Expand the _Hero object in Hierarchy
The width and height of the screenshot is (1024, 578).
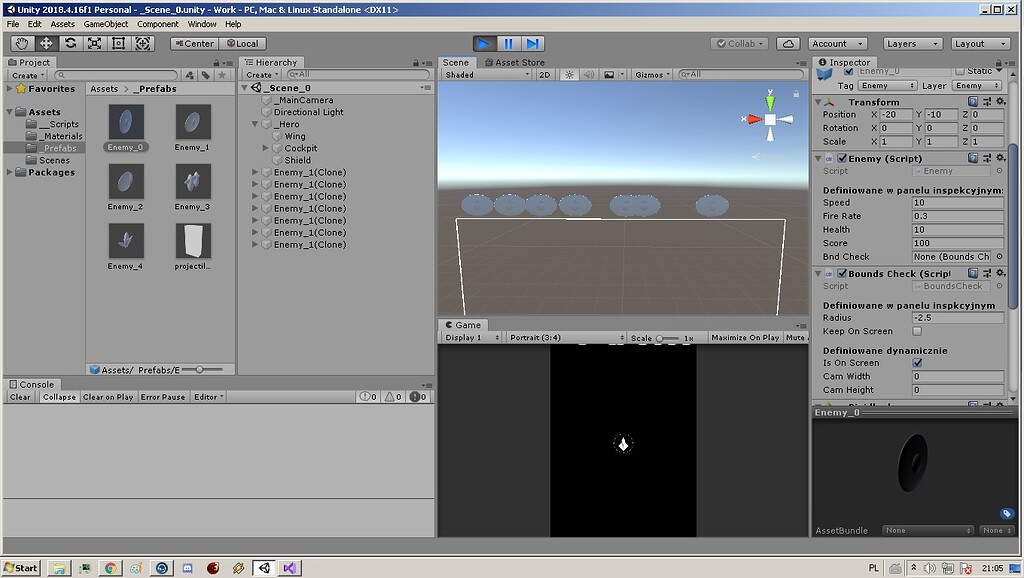pos(255,124)
